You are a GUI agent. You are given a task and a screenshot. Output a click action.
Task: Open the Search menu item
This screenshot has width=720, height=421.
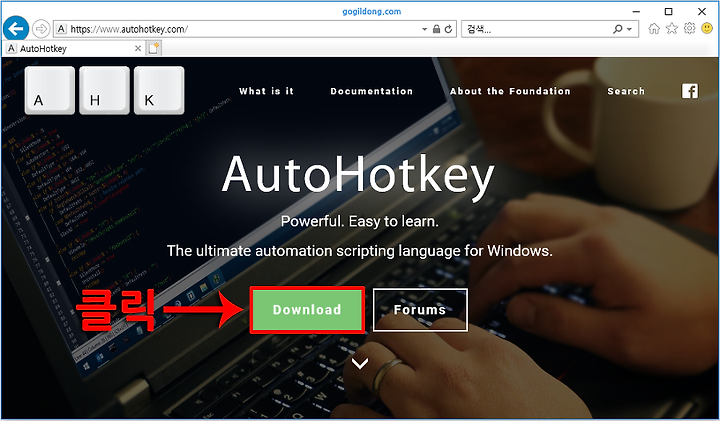click(x=626, y=91)
